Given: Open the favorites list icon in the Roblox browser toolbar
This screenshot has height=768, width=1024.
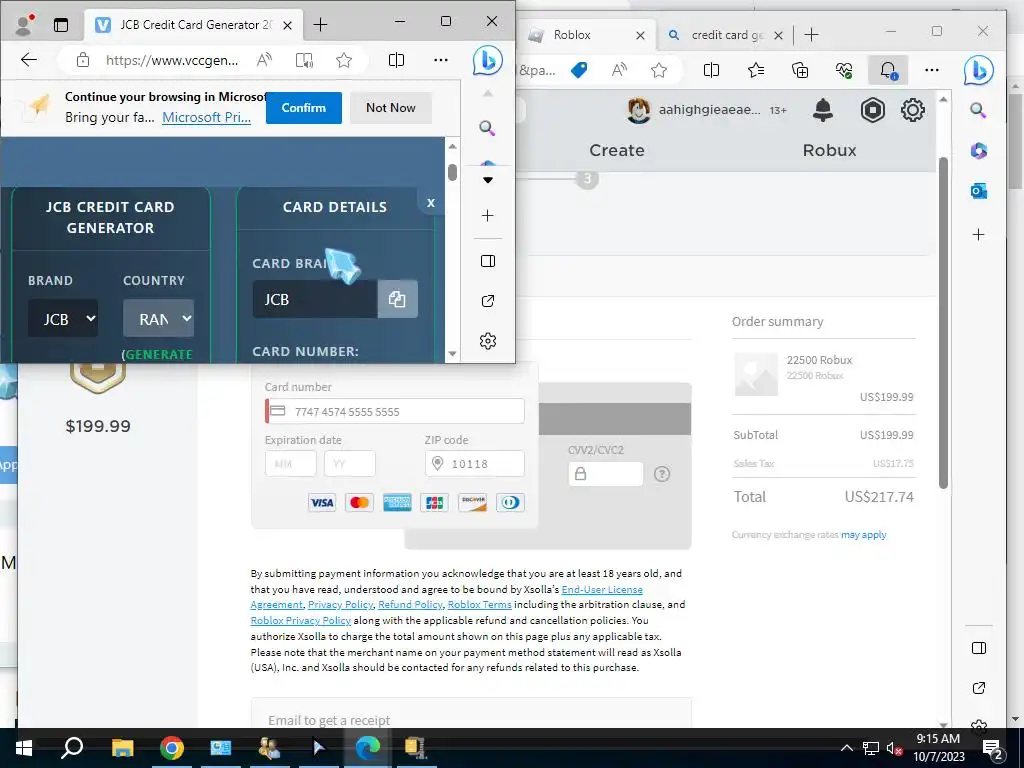Looking at the screenshot, I should [756, 70].
